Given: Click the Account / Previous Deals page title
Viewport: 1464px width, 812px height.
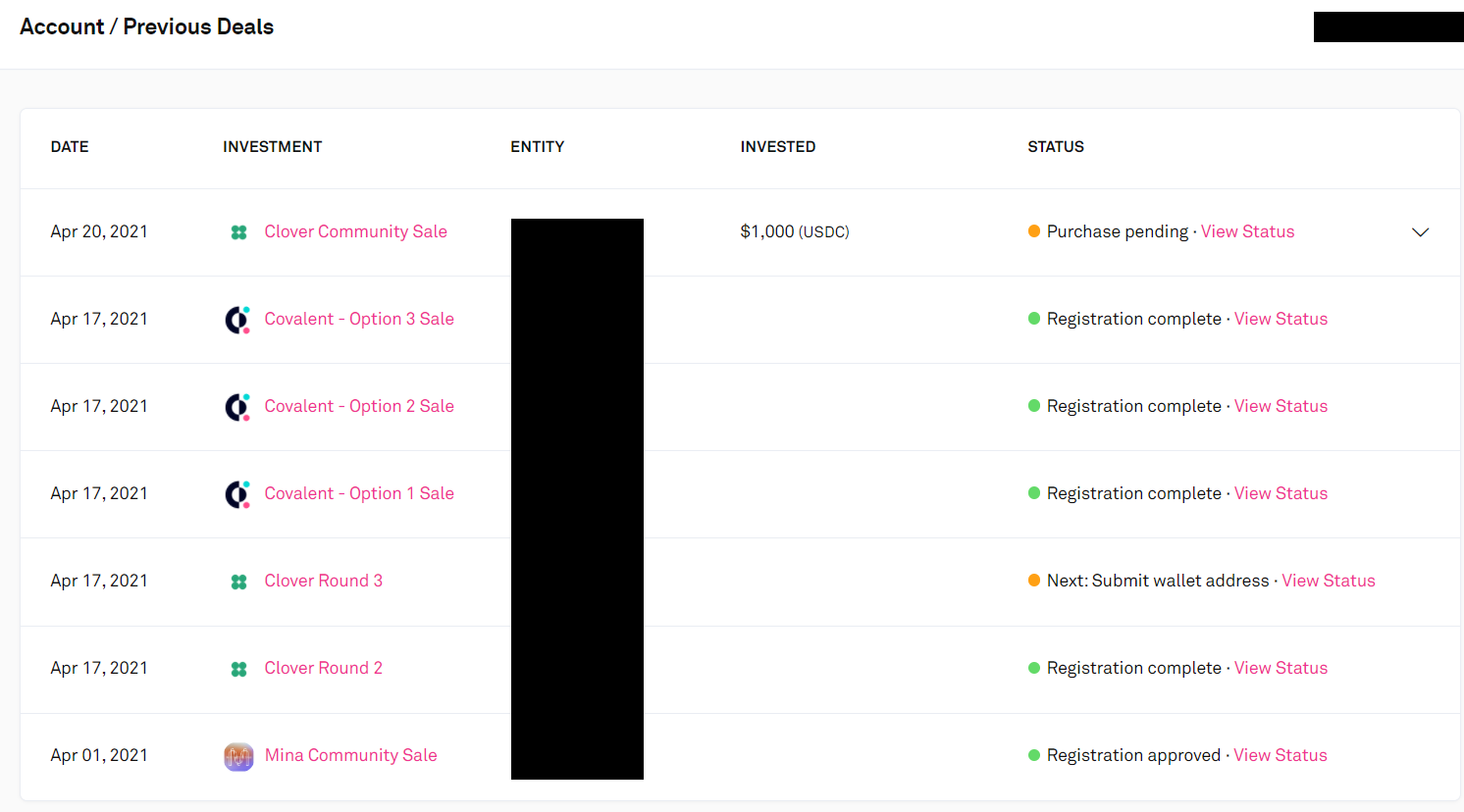Looking at the screenshot, I should coord(146,27).
